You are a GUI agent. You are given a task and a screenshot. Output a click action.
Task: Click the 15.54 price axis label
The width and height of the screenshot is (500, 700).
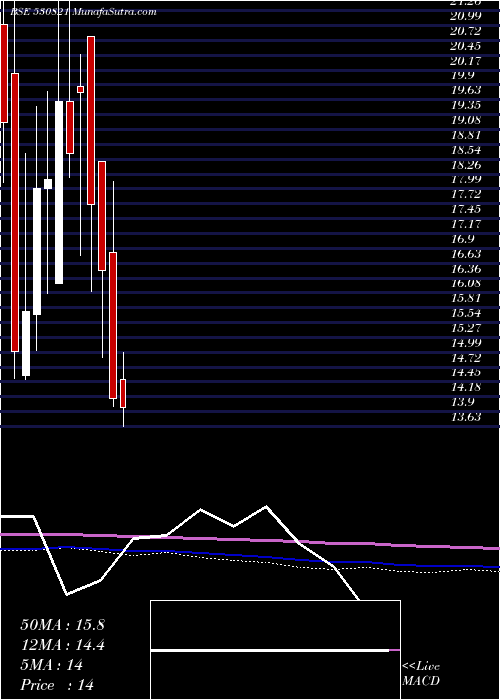[x=466, y=313]
